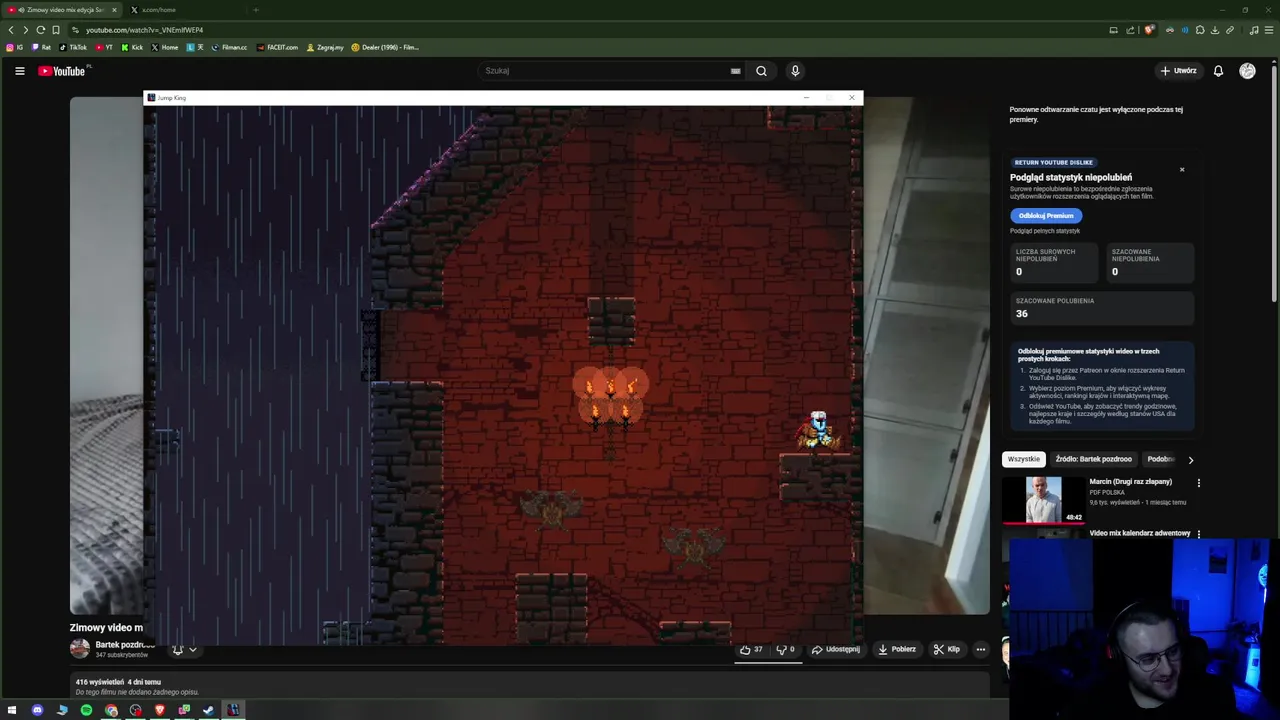Viewport: 1280px width, 720px height.
Task: Click Udostępnij share button
Action: tap(835, 649)
